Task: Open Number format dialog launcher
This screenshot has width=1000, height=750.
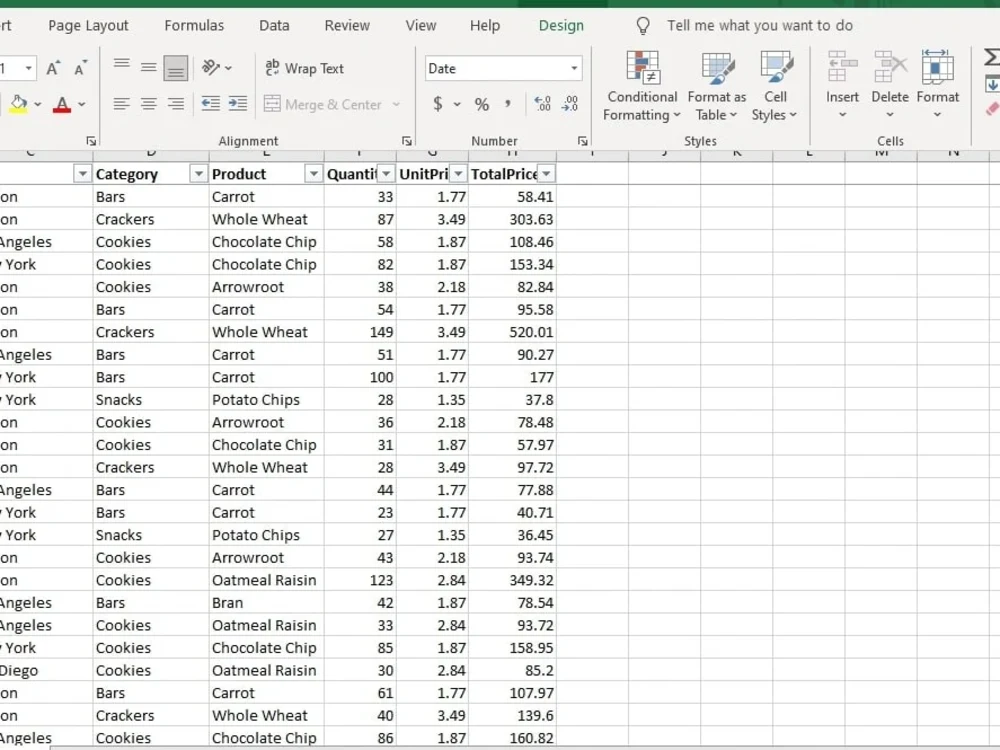Action: pos(582,141)
